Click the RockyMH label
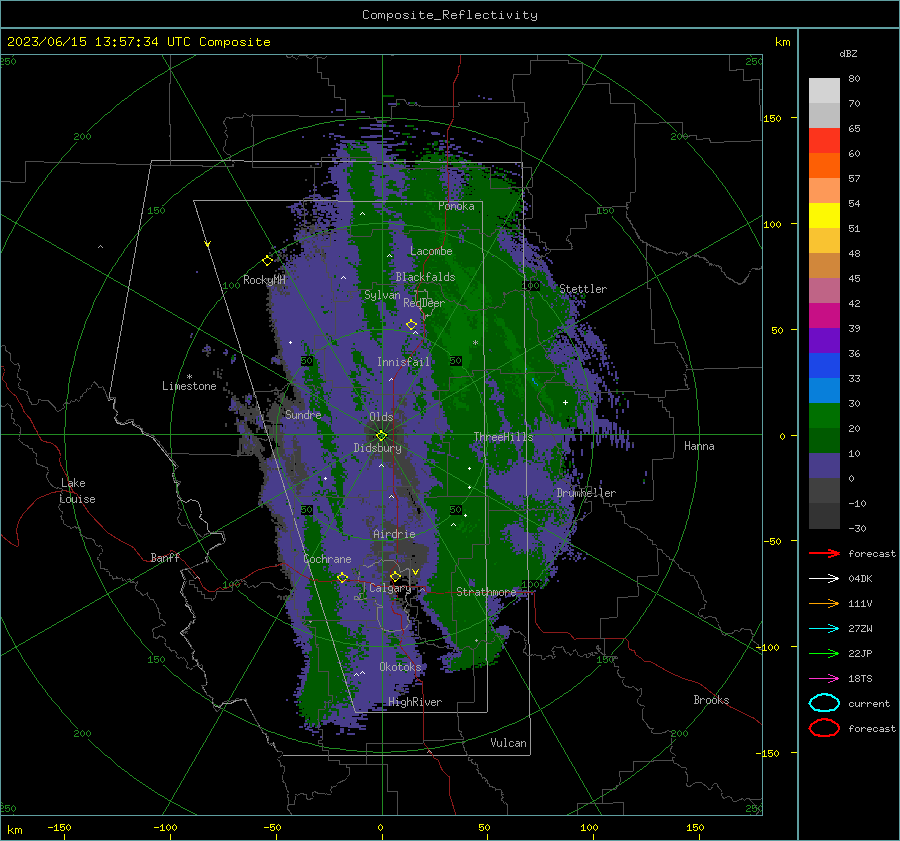The width and height of the screenshot is (900, 841). 264,280
